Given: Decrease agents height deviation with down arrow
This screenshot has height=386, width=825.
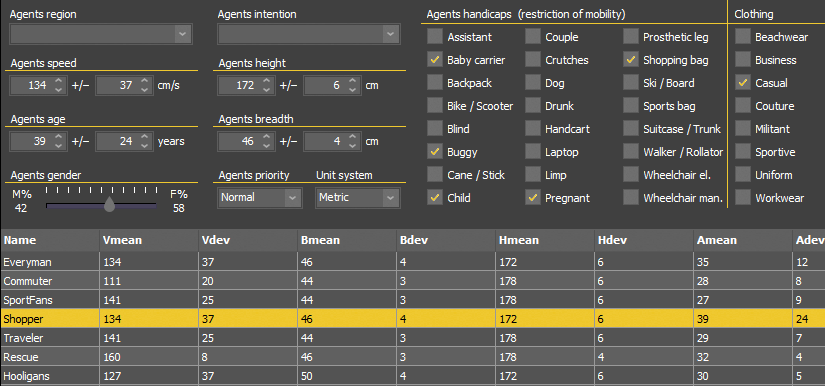Looking at the screenshot, I should pyautogui.click(x=353, y=90).
